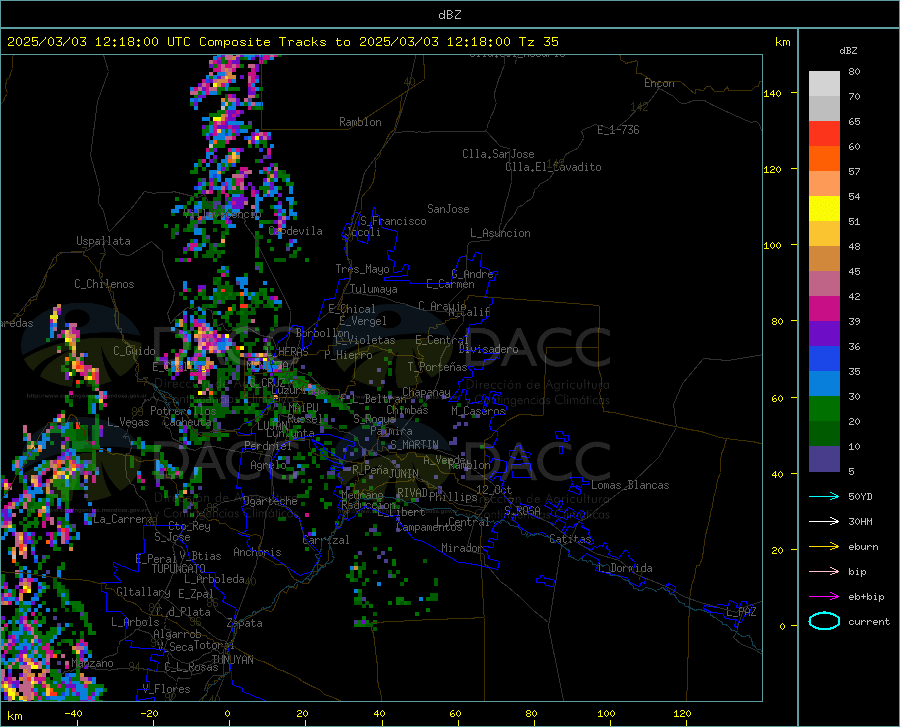Click the Ramblon label near top
Screen dimensions: 900x727
(360, 122)
